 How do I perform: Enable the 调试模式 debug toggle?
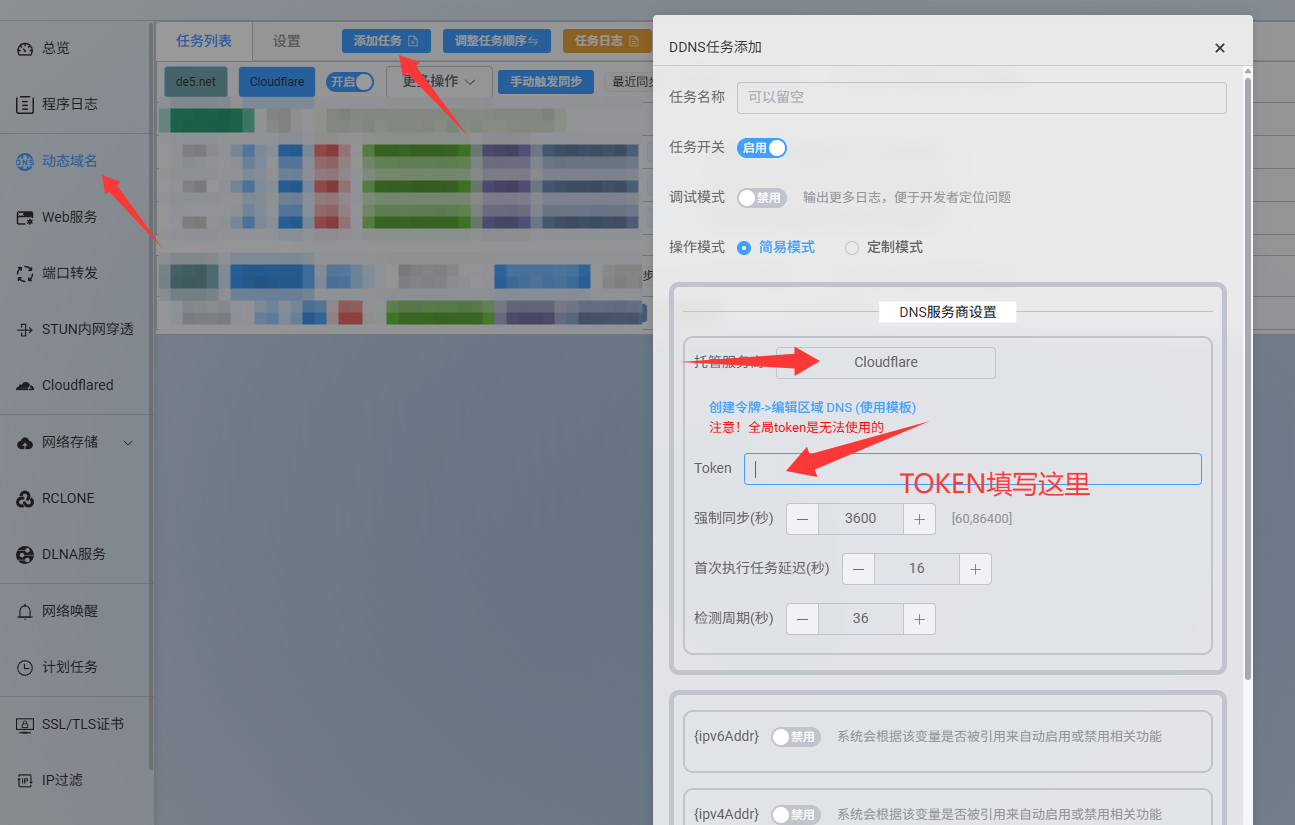(762, 198)
